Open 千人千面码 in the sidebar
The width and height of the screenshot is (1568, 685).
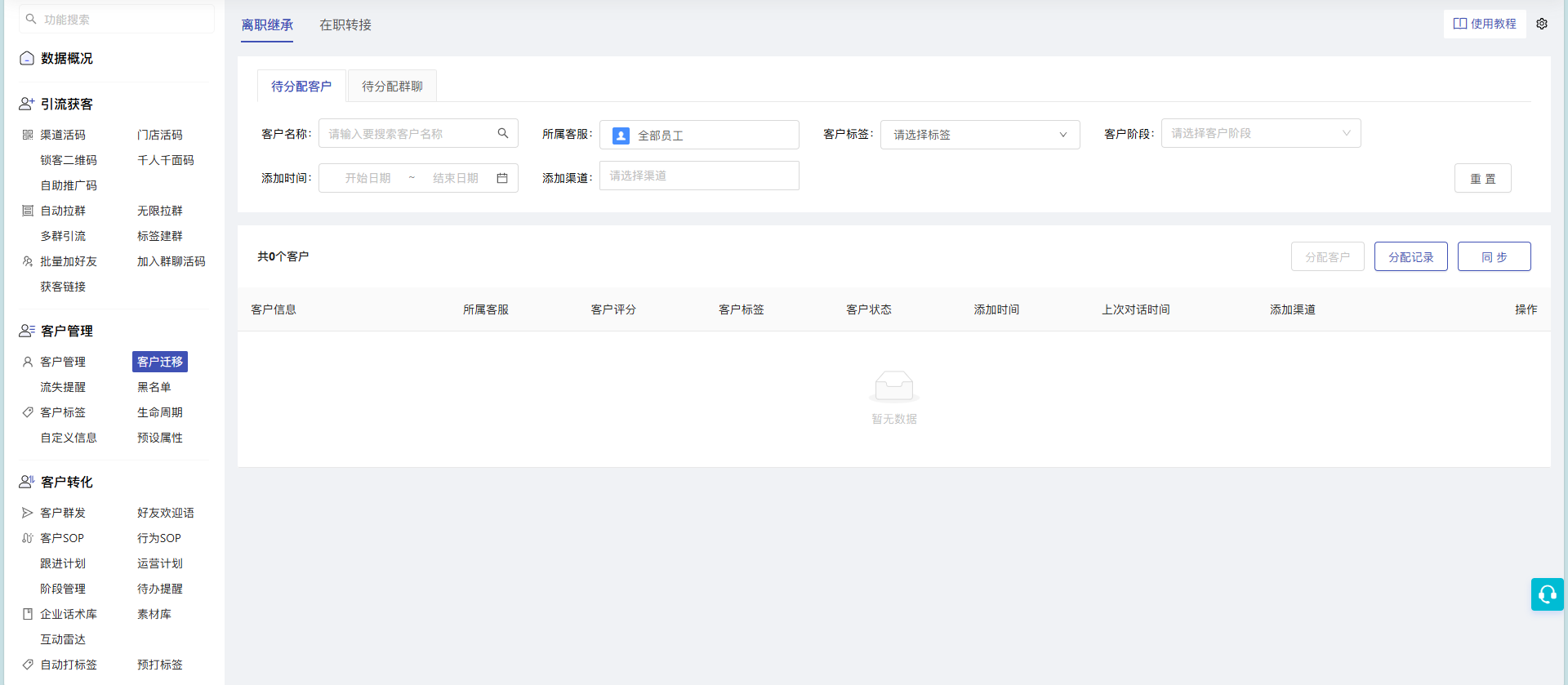pyautogui.click(x=166, y=160)
